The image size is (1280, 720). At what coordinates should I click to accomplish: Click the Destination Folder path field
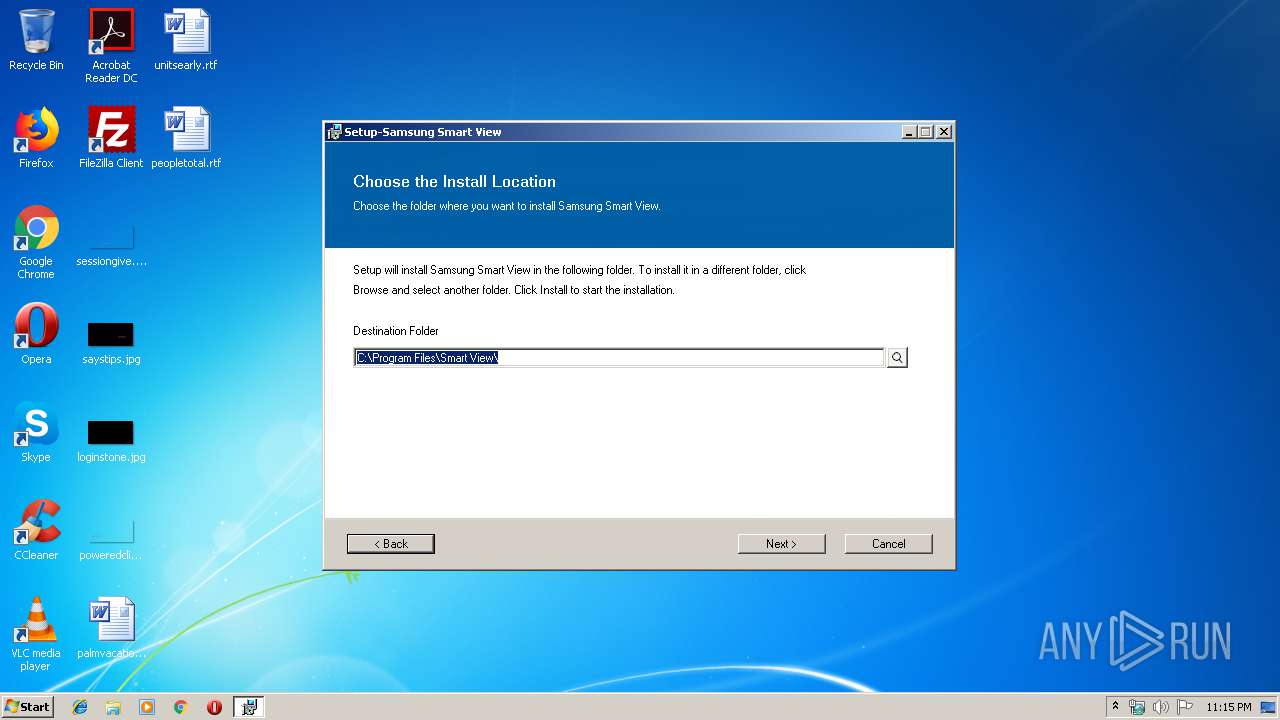(619, 357)
